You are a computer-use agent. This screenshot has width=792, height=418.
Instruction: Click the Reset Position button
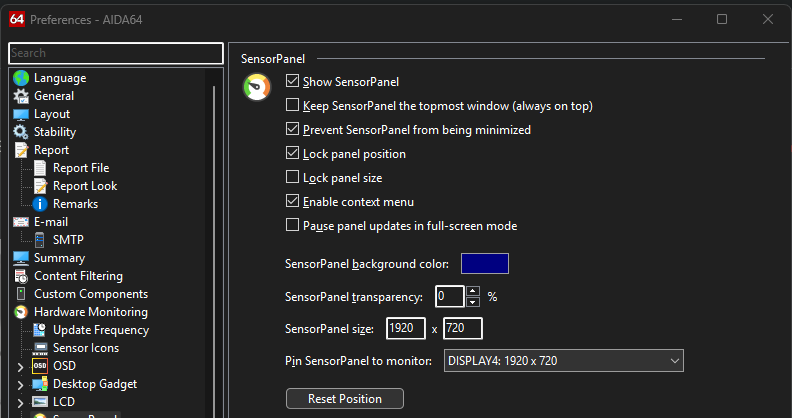click(345, 399)
